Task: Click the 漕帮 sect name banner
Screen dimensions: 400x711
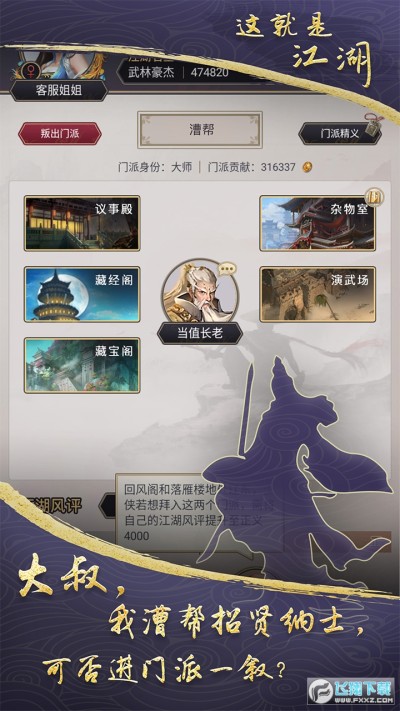Action: pyautogui.click(x=200, y=130)
